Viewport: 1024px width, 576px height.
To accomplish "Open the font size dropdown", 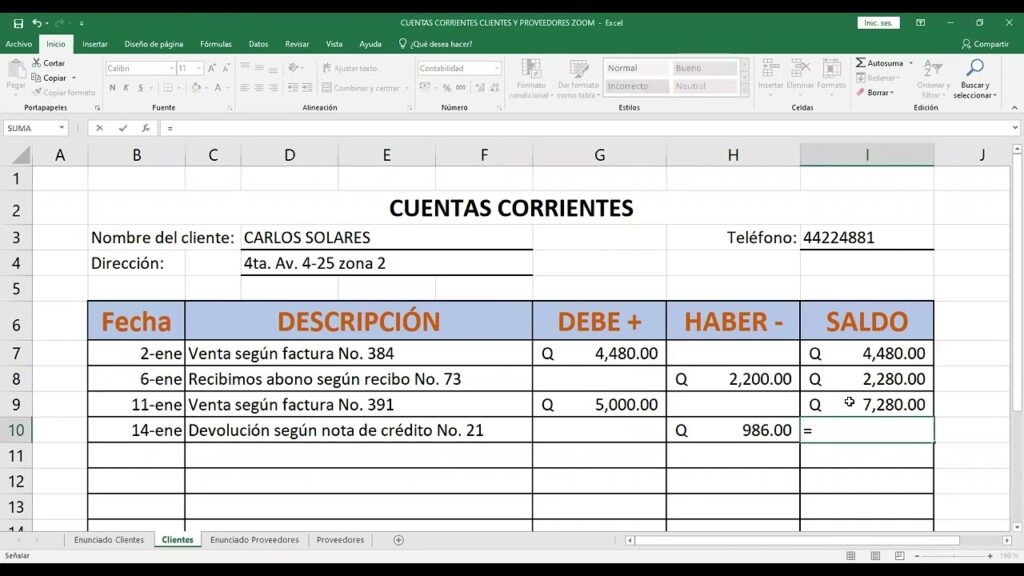I will 196,68.
